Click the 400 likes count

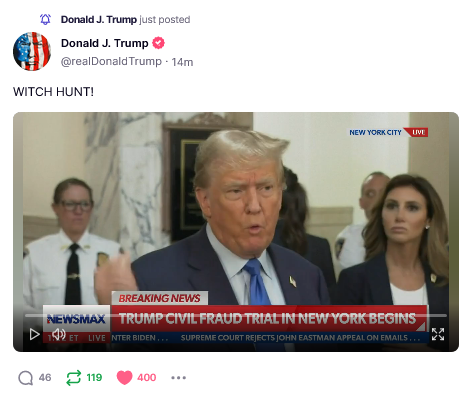tap(147, 378)
